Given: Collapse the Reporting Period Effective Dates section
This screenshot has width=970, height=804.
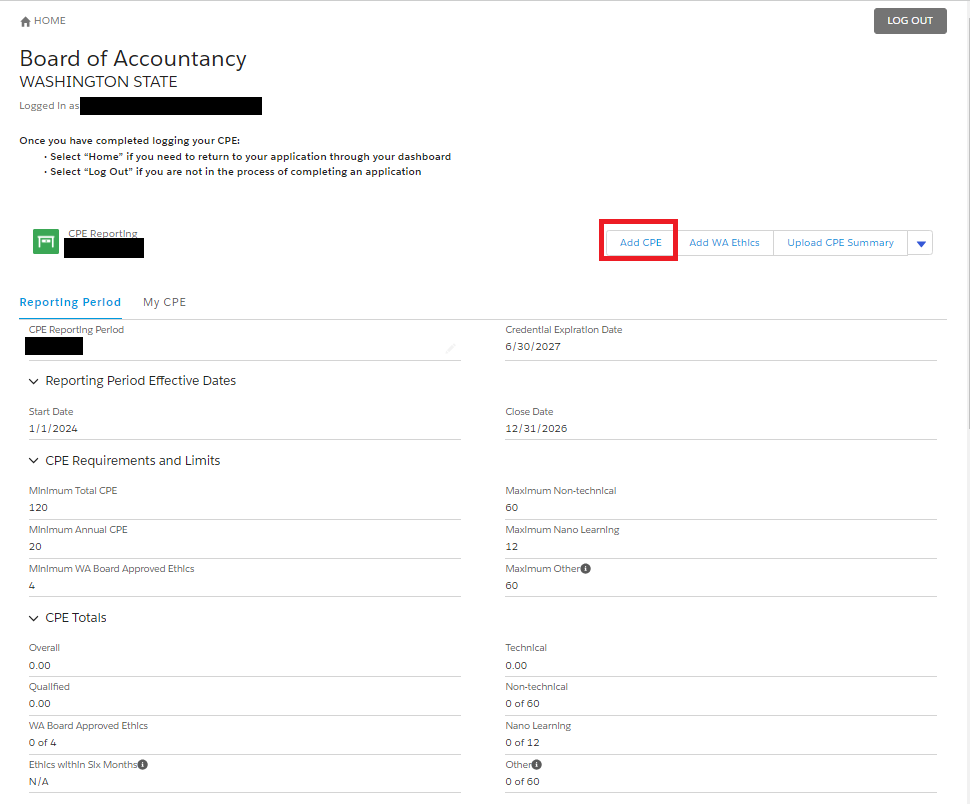Looking at the screenshot, I should tap(34, 381).
